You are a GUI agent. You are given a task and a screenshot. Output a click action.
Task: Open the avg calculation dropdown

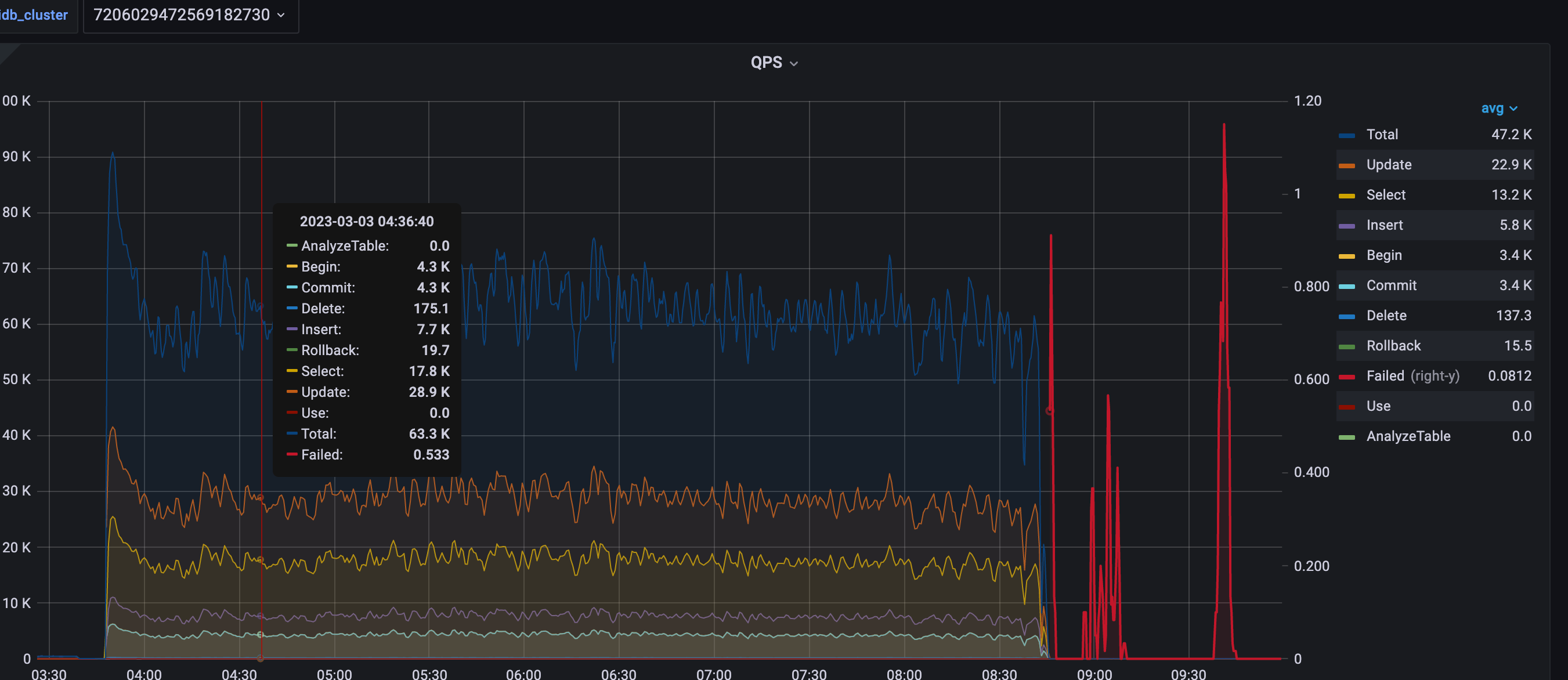(x=1500, y=108)
